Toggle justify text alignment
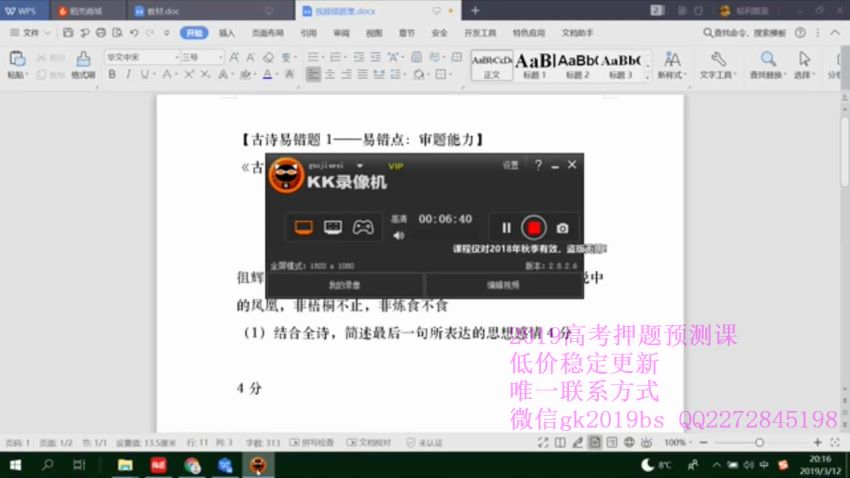850x478 pixels. [x=362, y=74]
